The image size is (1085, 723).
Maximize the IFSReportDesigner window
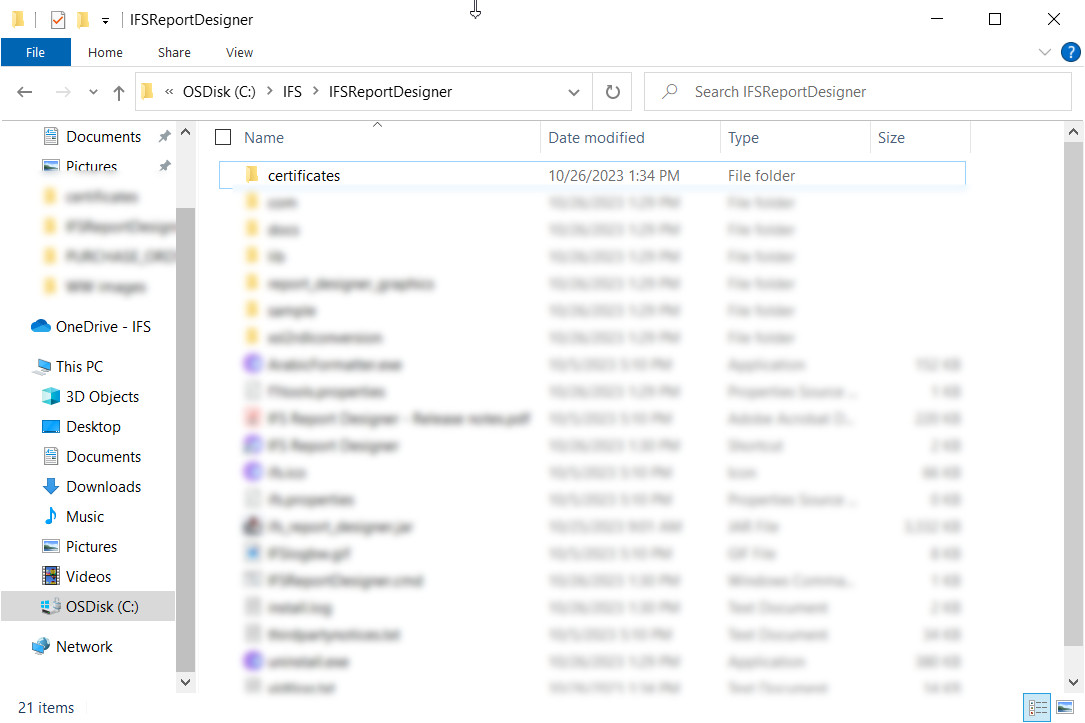coord(995,19)
